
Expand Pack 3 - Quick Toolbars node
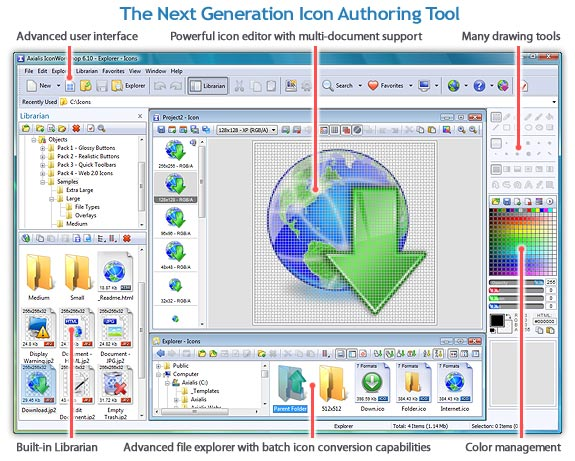tap(43, 165)
